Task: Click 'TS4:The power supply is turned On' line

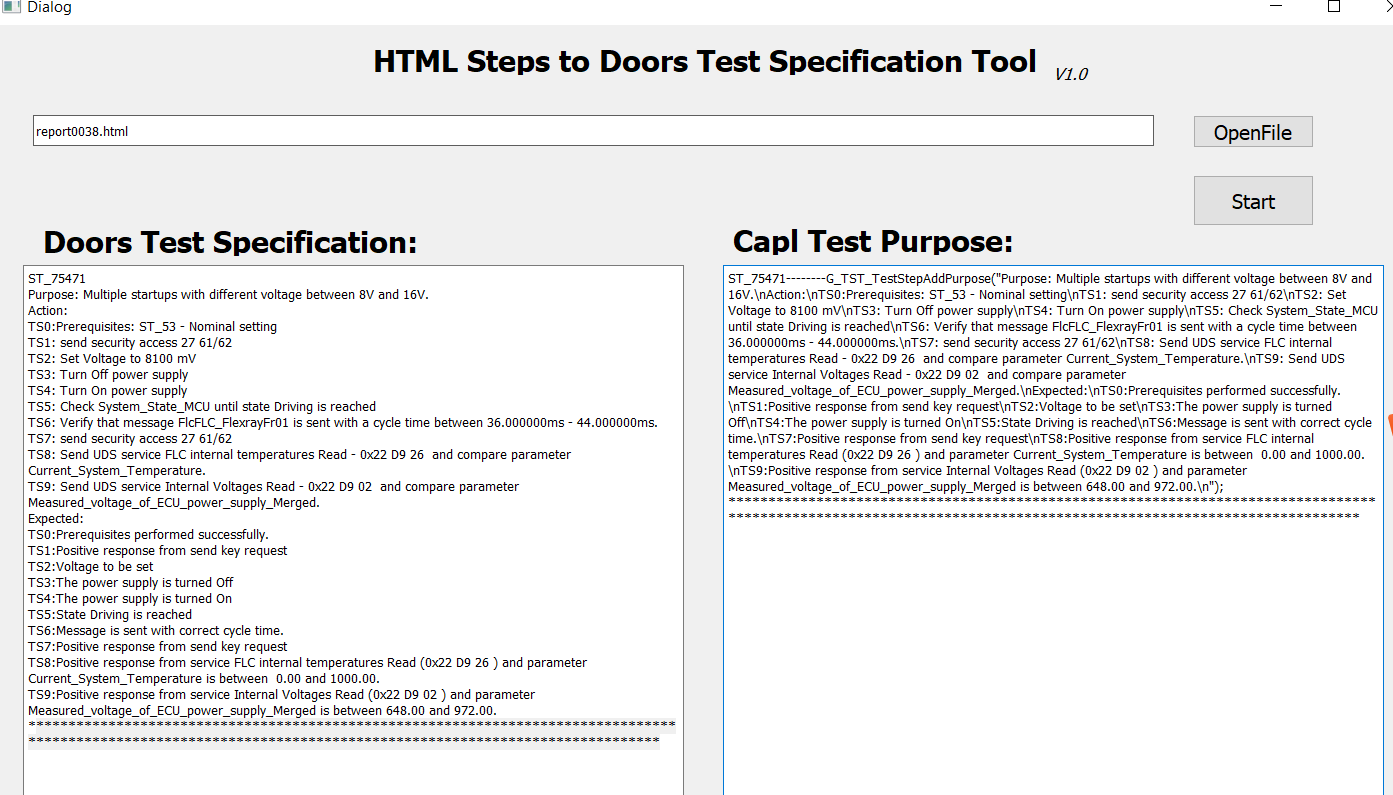Action: tap(130, 599)
